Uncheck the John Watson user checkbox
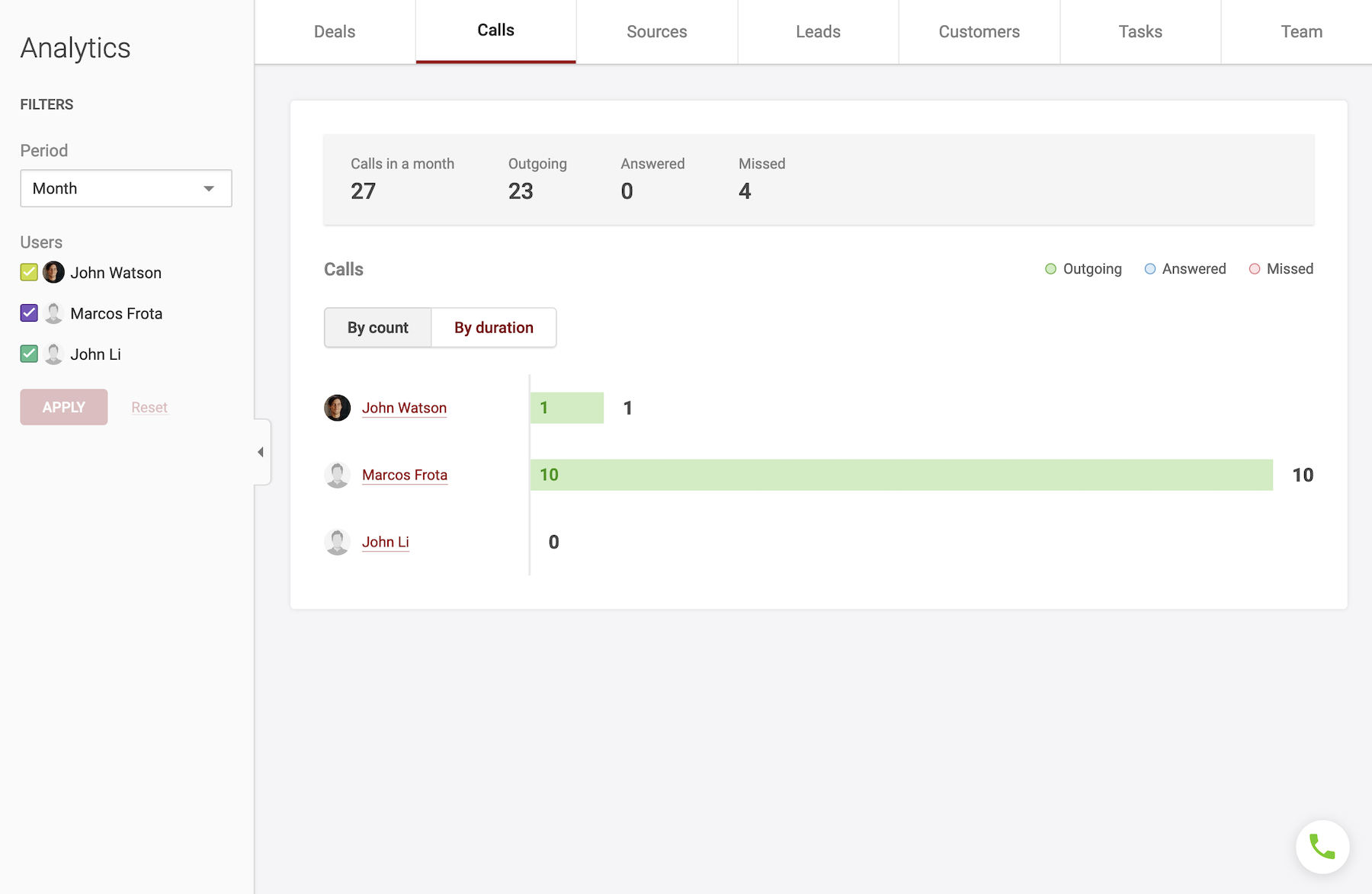The width and height of the screenshot is (1372, 894). pos(29,272)
